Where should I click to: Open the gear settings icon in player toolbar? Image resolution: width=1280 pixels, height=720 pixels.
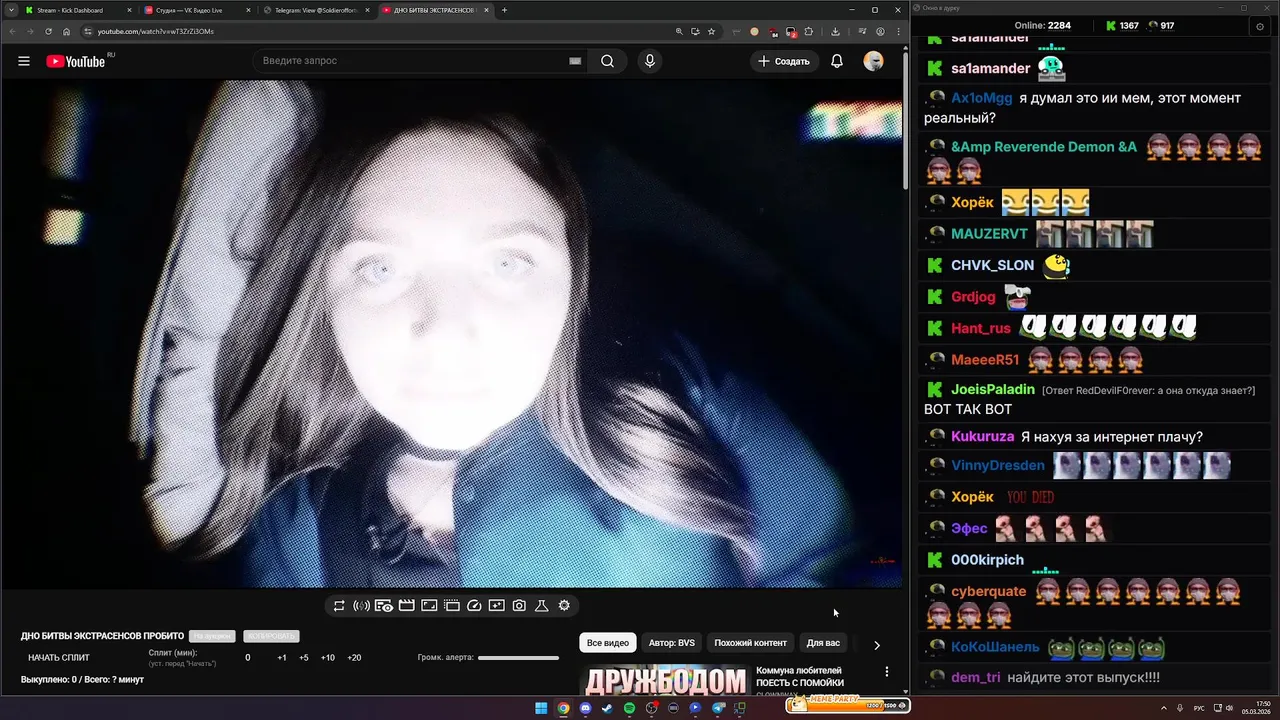pyautogui.click(x=564, y=606)
